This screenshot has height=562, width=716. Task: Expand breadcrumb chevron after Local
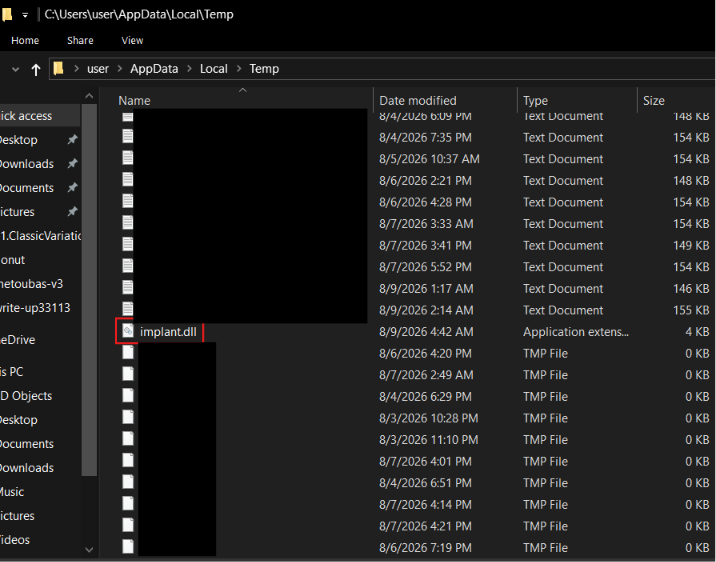point(239,69)
